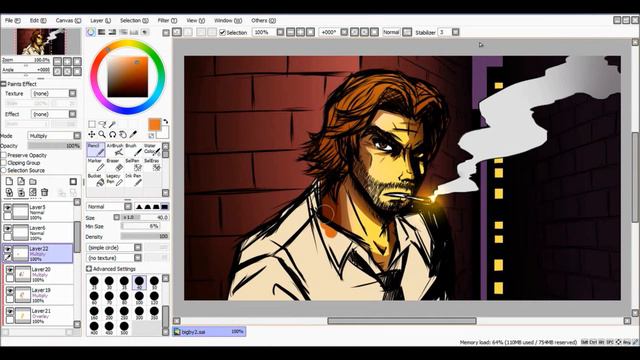Enable Selection Source
640x360 pixels.
coord(4,170)
